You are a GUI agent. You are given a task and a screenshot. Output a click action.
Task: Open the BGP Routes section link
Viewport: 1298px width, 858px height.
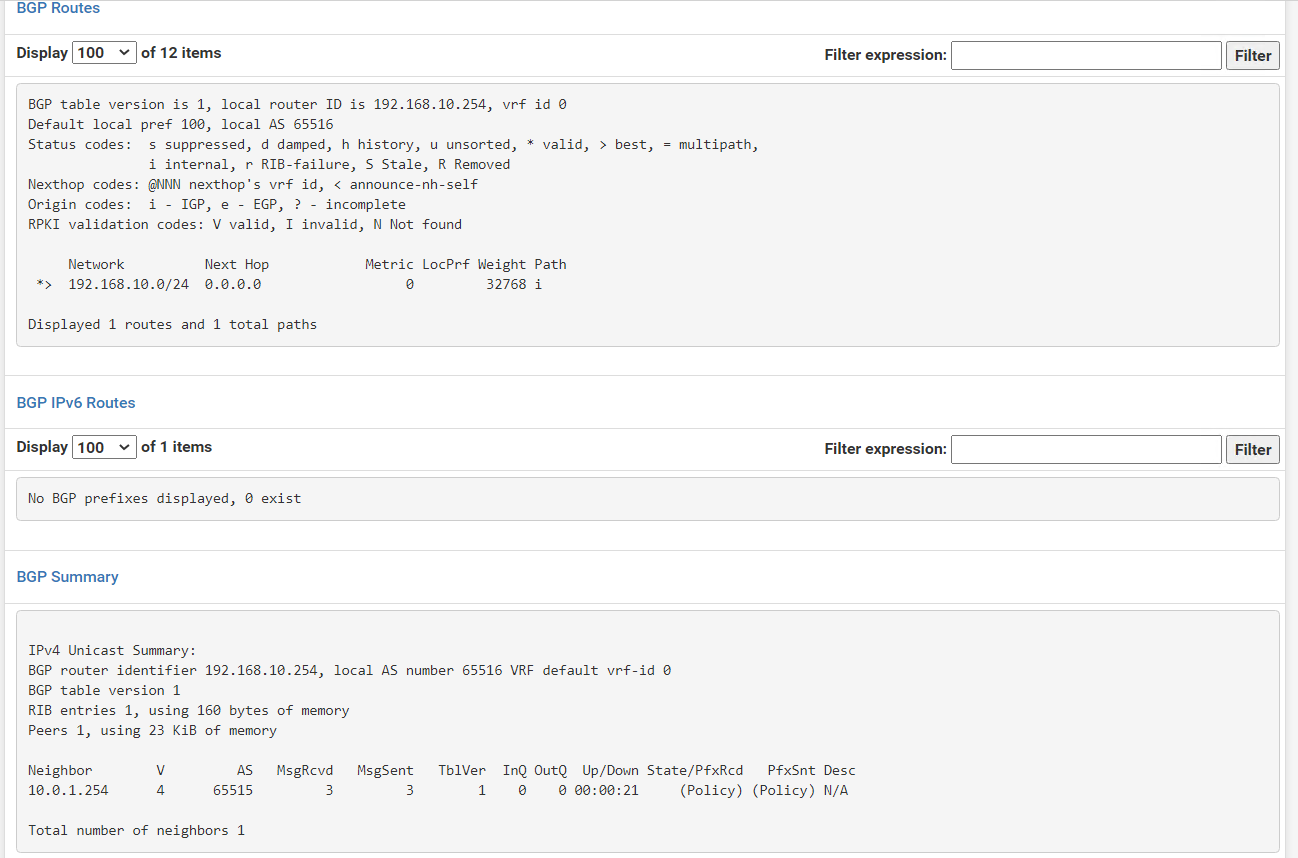(58, 8)
